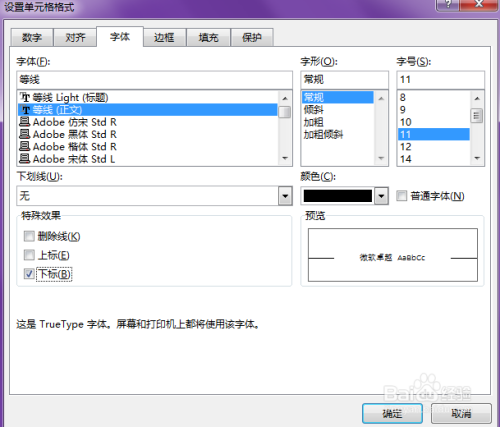Image resolution: width=500 pixels, height=427 pixels.
Task: Select font size 11 in list
Action: tap(434, 134)
